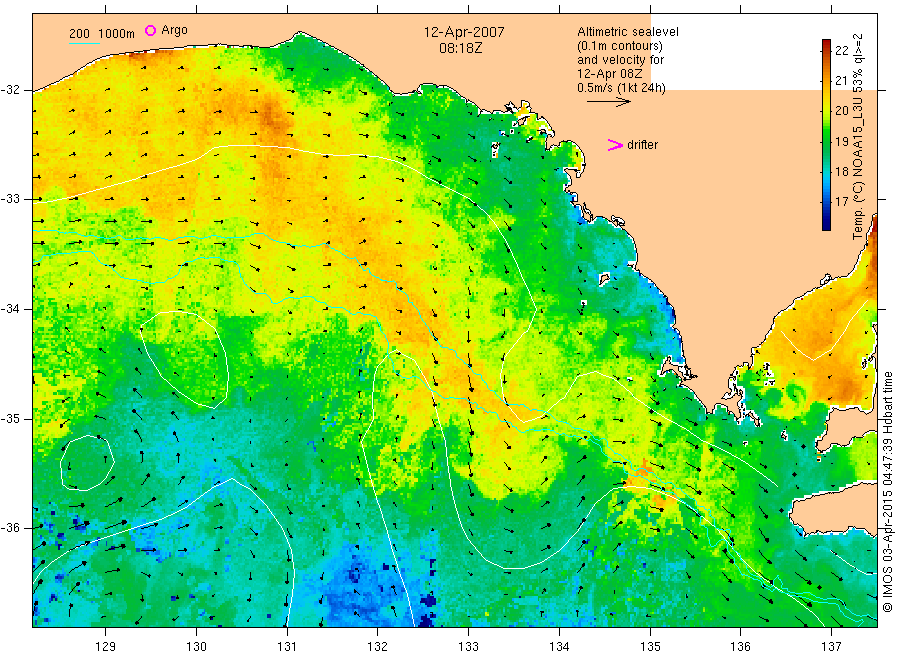The height and width of the screenshot is (660, 900).
Task: Click the 'Argo' legend text
Action: pyautogui.click(x=174, y=30)
